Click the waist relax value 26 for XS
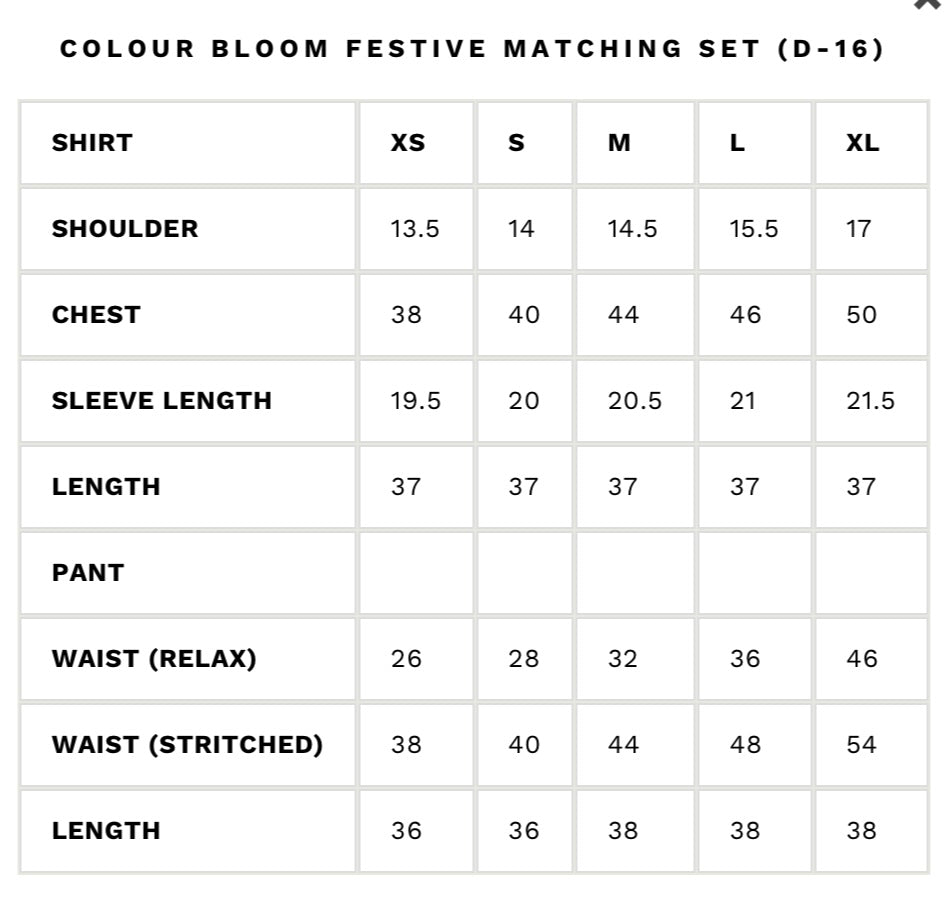Viewport: 945px width, 911px height. click(406, 659)
